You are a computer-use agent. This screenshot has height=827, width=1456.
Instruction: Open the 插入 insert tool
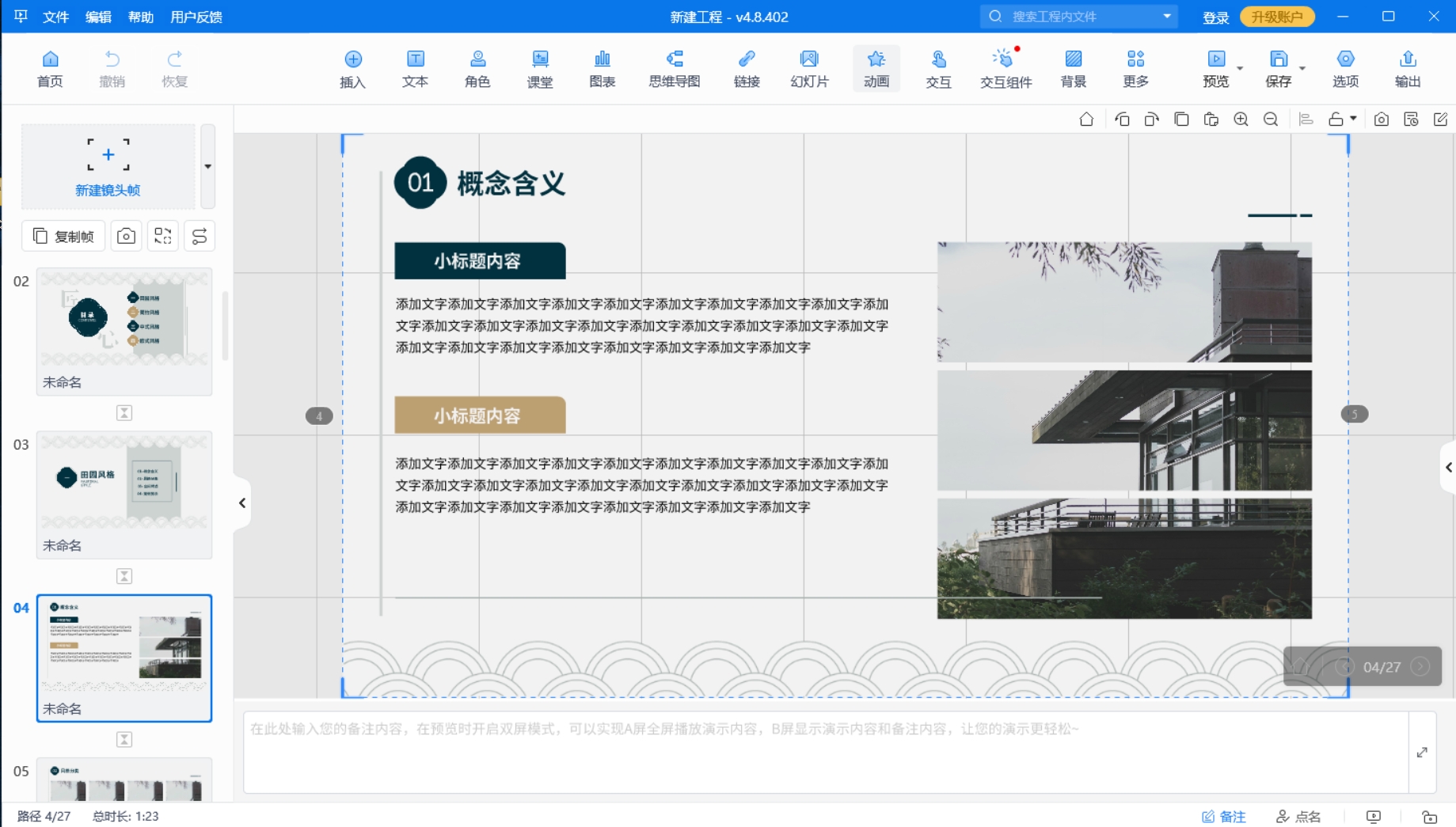(x=352, y=69)
